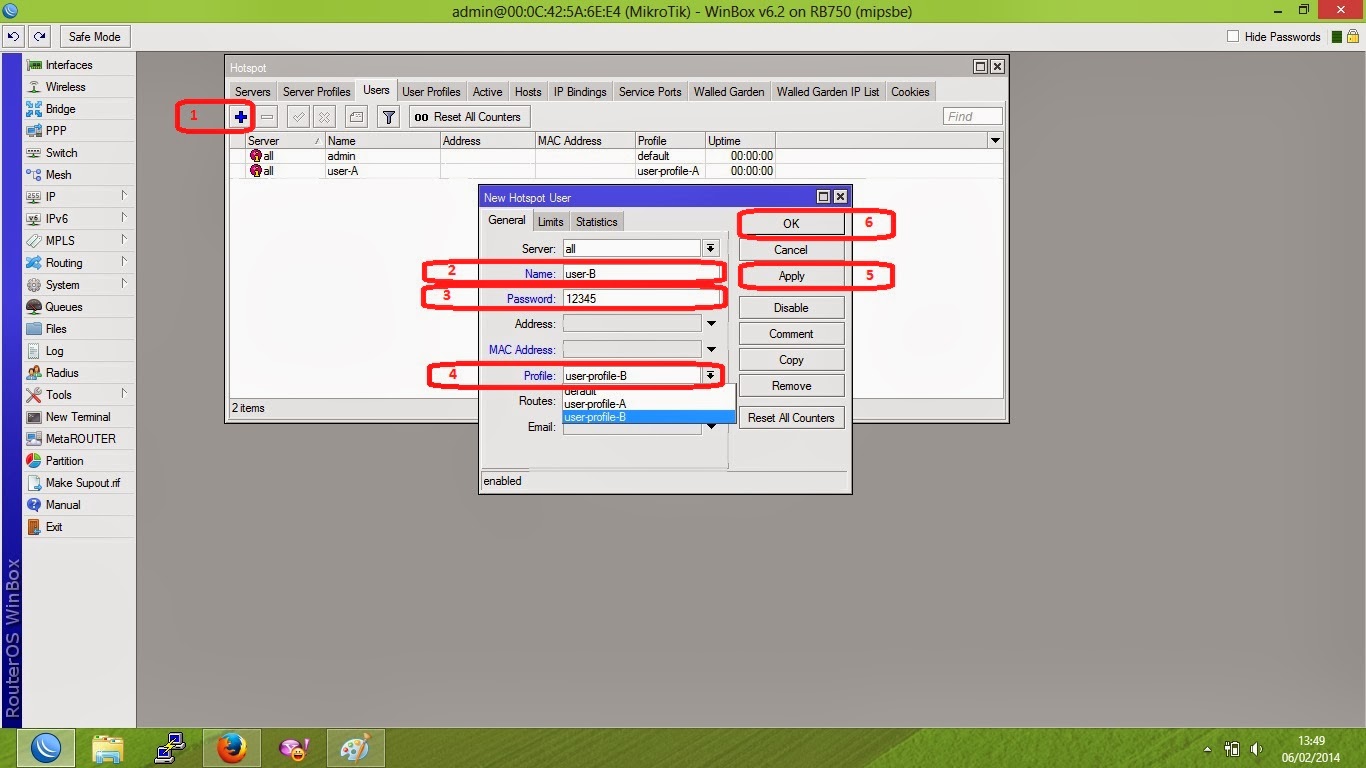Open the Profile dropdown arrow
Screen dimensions: 1366x768
pyautogui.click(x=710, y=376)
